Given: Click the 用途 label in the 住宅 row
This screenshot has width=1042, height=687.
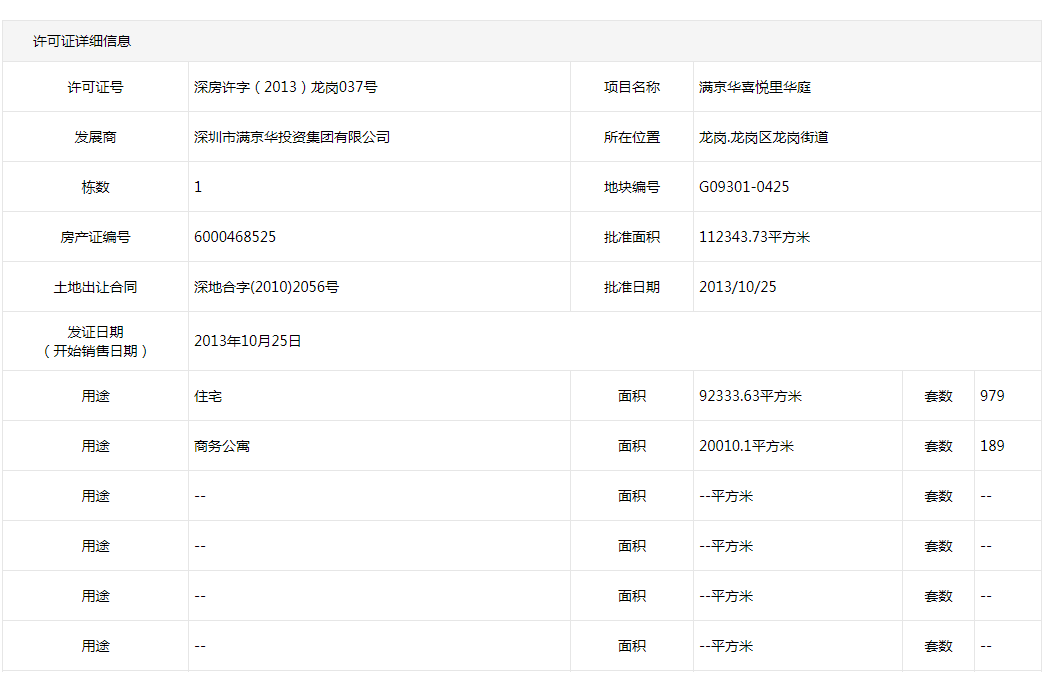Looking at the screenshot, I should coord(95,396).
